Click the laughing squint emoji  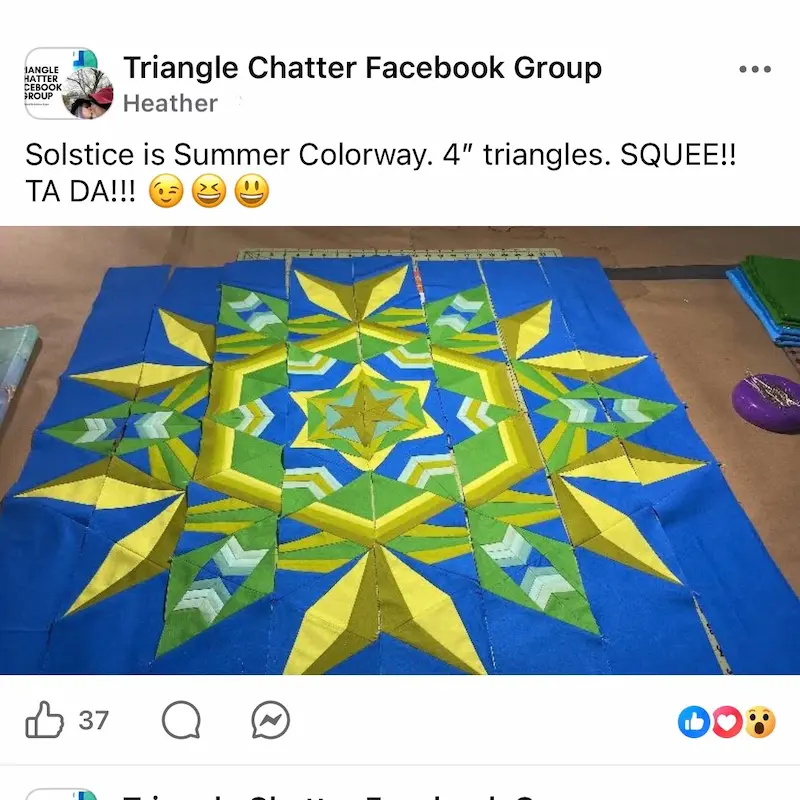[209, 191]
